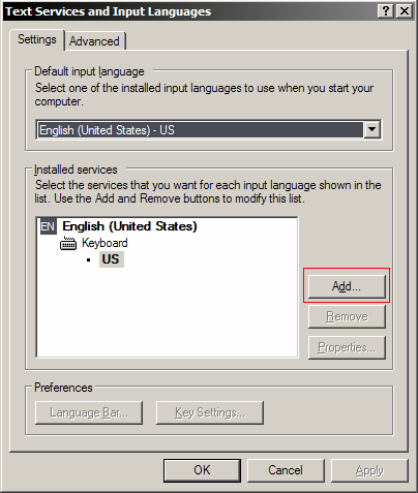
Task: Switch to the Settings tab
Action: [37, 40]
